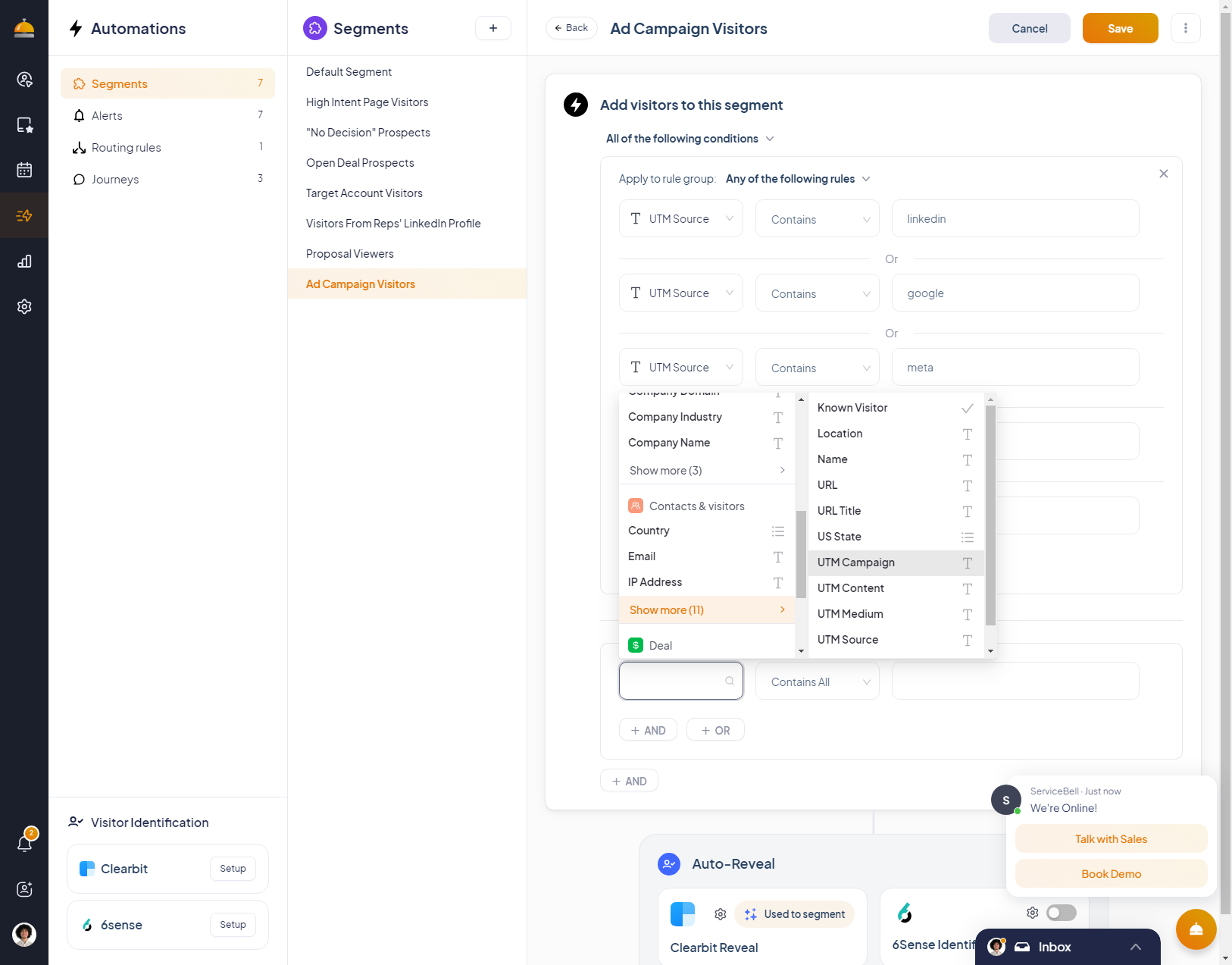Image resolution: width=1232 pixels, height=965 pixels.
Task: Open UTM Source dropdown in linkedin row
Action: point(681,218)
